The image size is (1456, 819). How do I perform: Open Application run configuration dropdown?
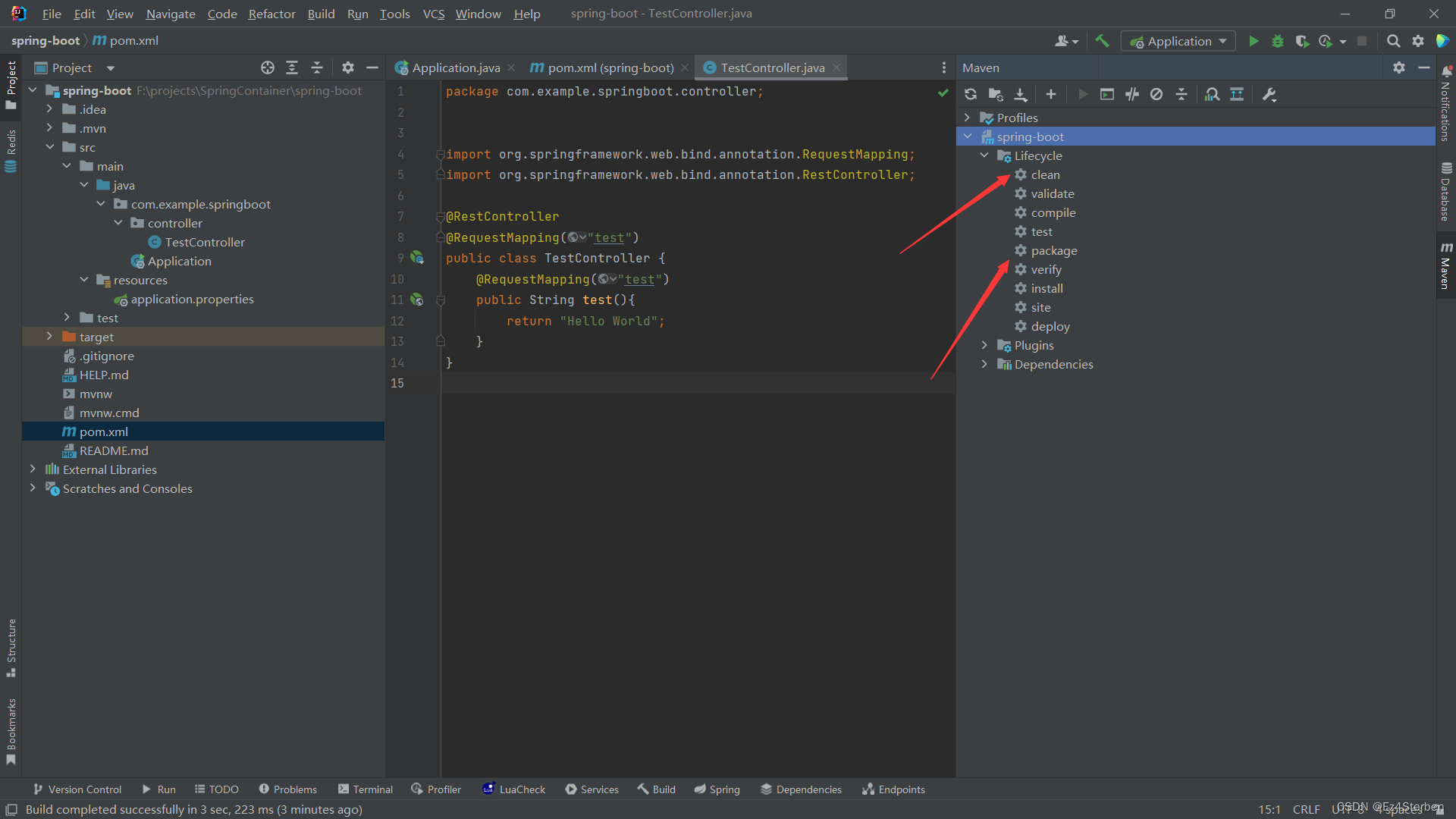click(1178, 41)
